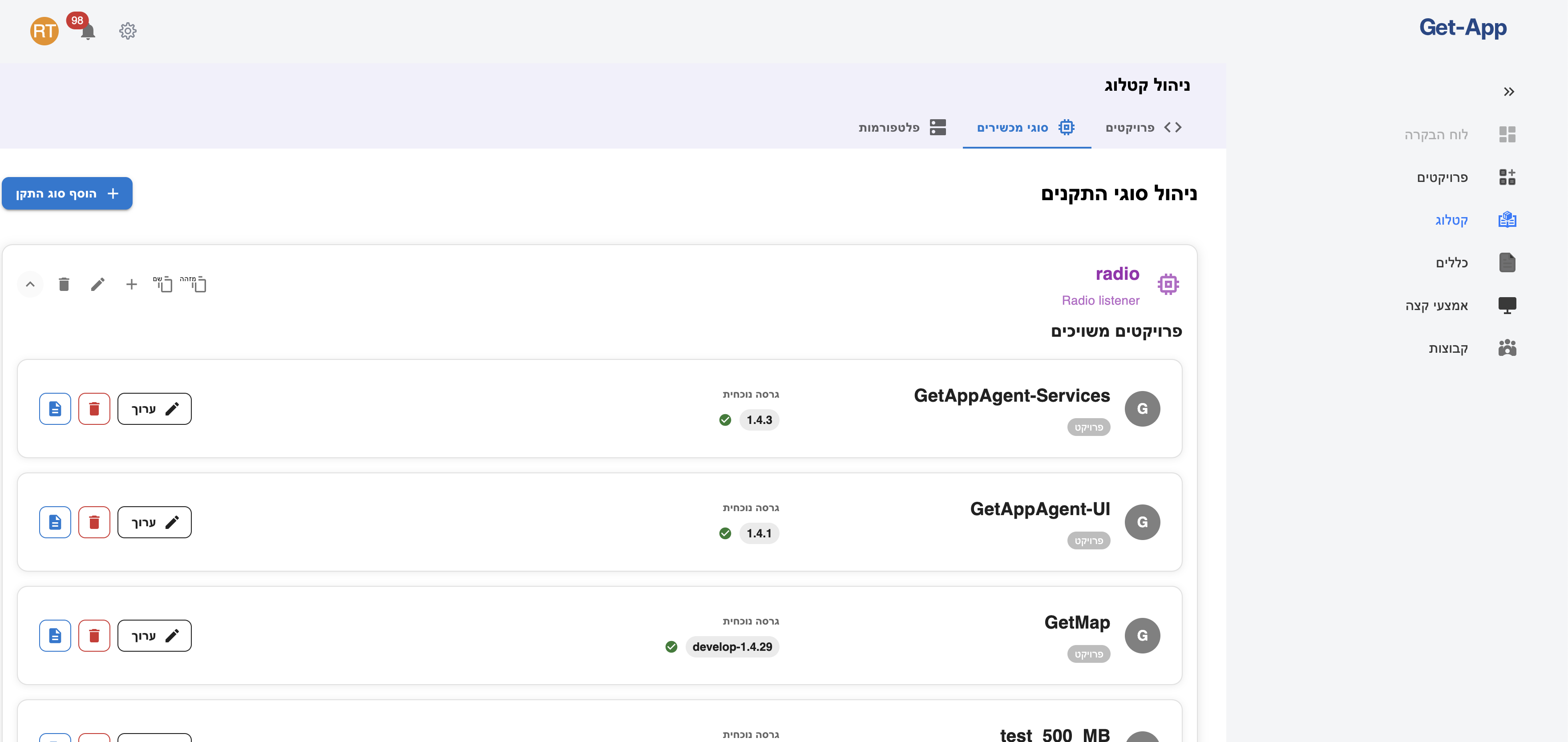Switch to the פלטפורמות tab
This screenshot has width=1568, height=742.
902,127
